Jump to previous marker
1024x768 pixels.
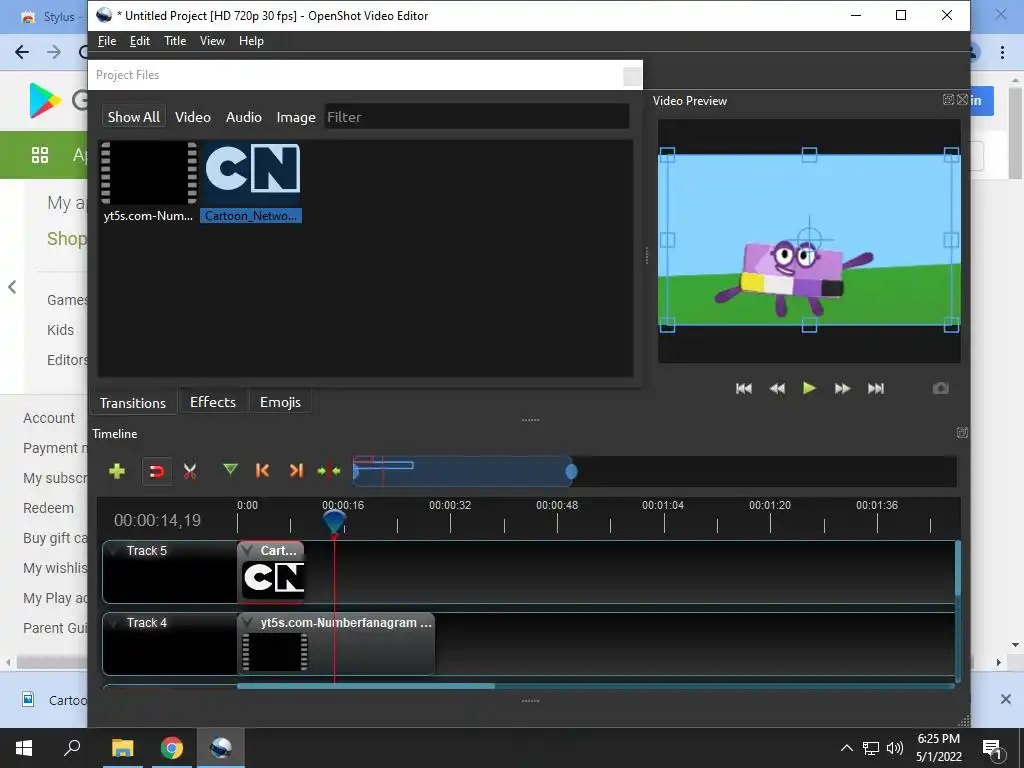pyautogui.click(x=263, y=470)
